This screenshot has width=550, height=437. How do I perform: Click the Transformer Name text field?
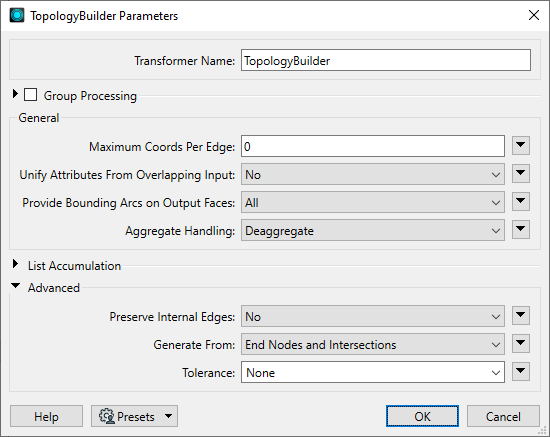click(386, 60)
